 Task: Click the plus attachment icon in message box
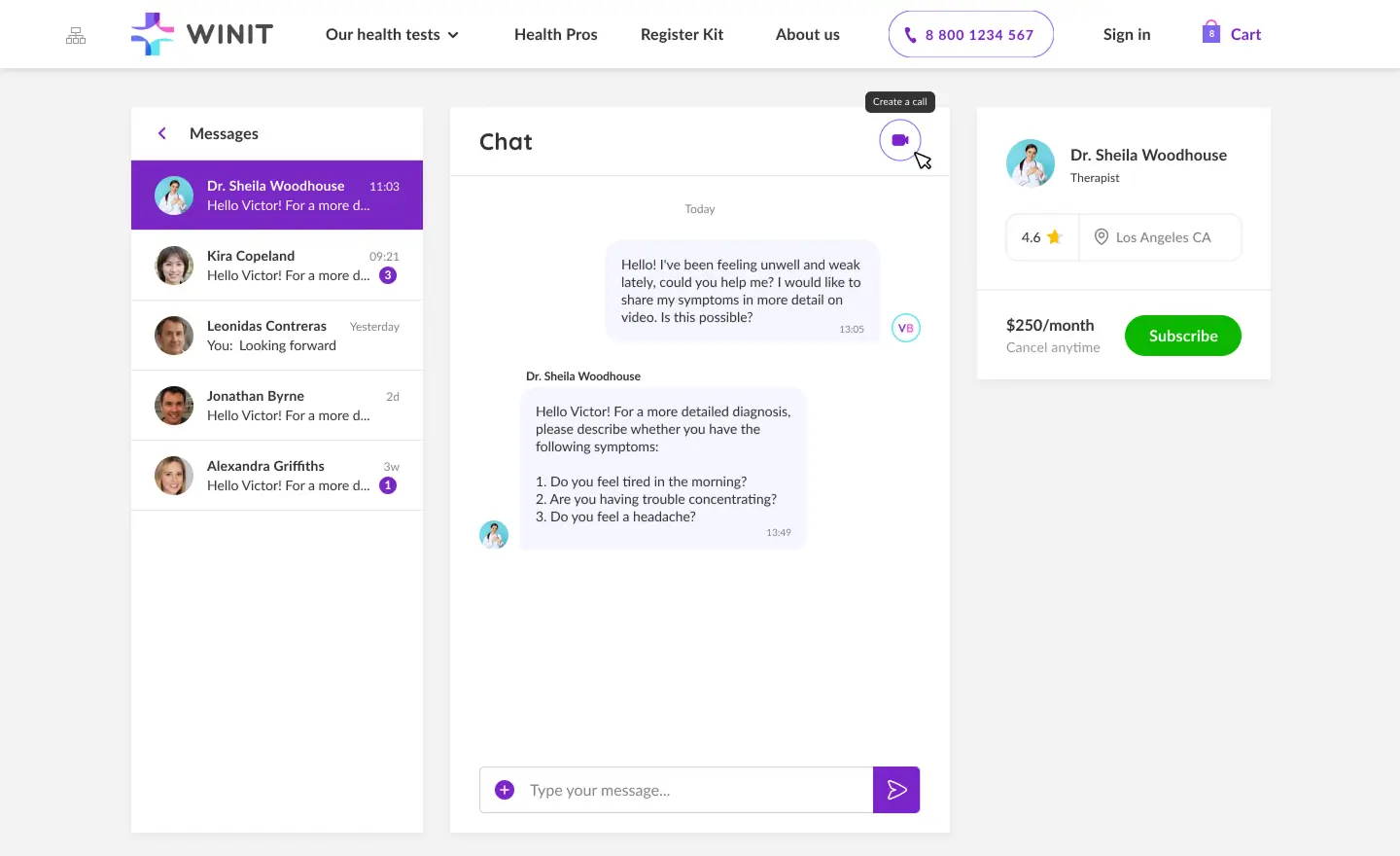coord(505,790)
